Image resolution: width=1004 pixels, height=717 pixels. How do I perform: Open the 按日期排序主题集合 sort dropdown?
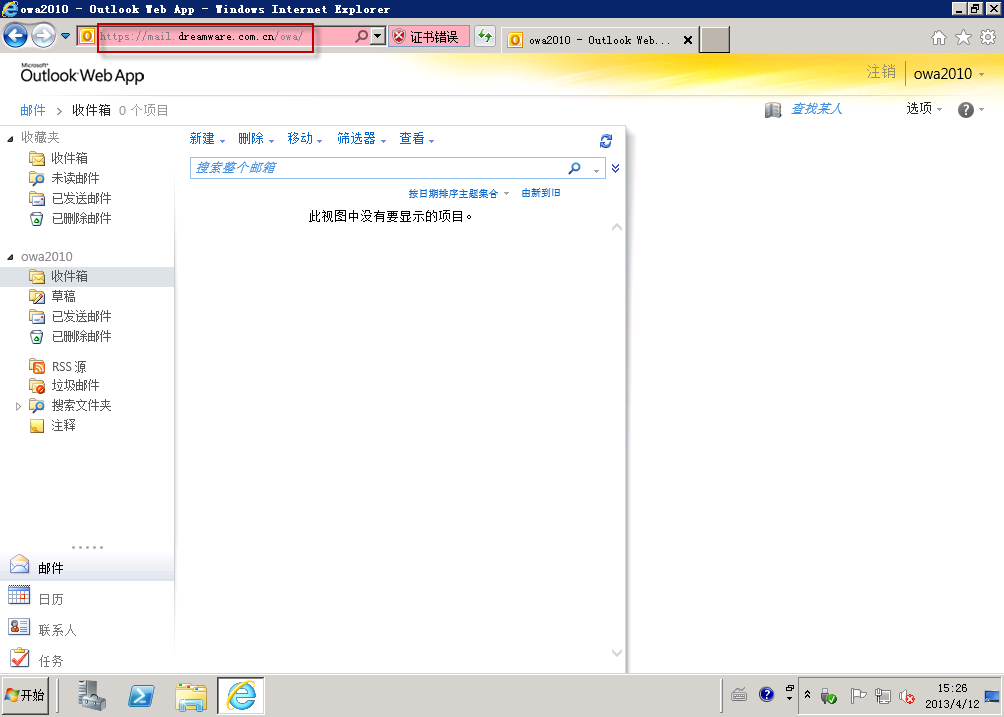pos(458,193)
